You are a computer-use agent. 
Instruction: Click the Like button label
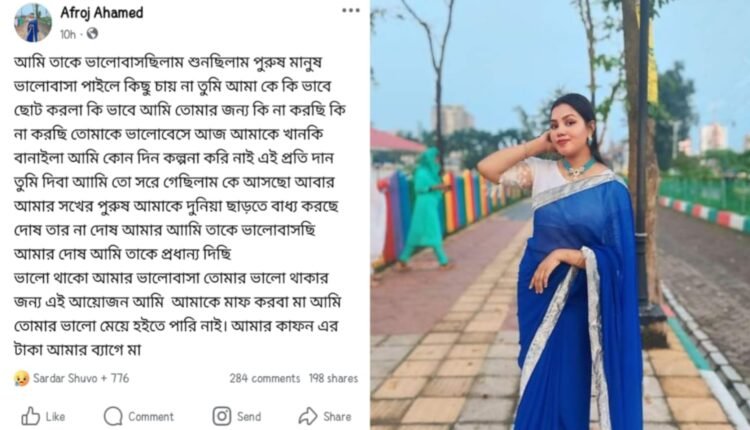(55, 417)
